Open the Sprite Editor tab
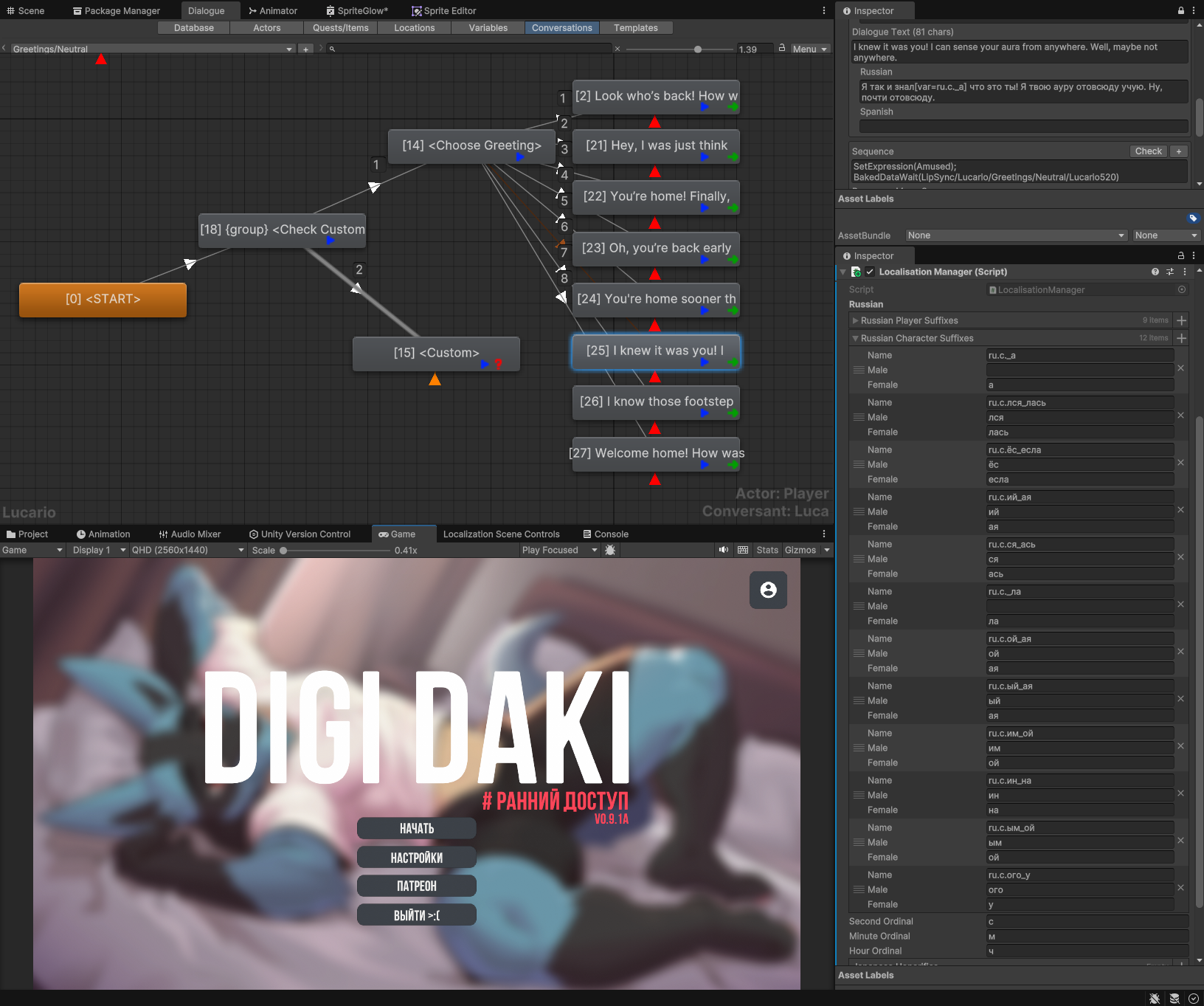This screenshot has height=1006, width=1204. (444, 11)
